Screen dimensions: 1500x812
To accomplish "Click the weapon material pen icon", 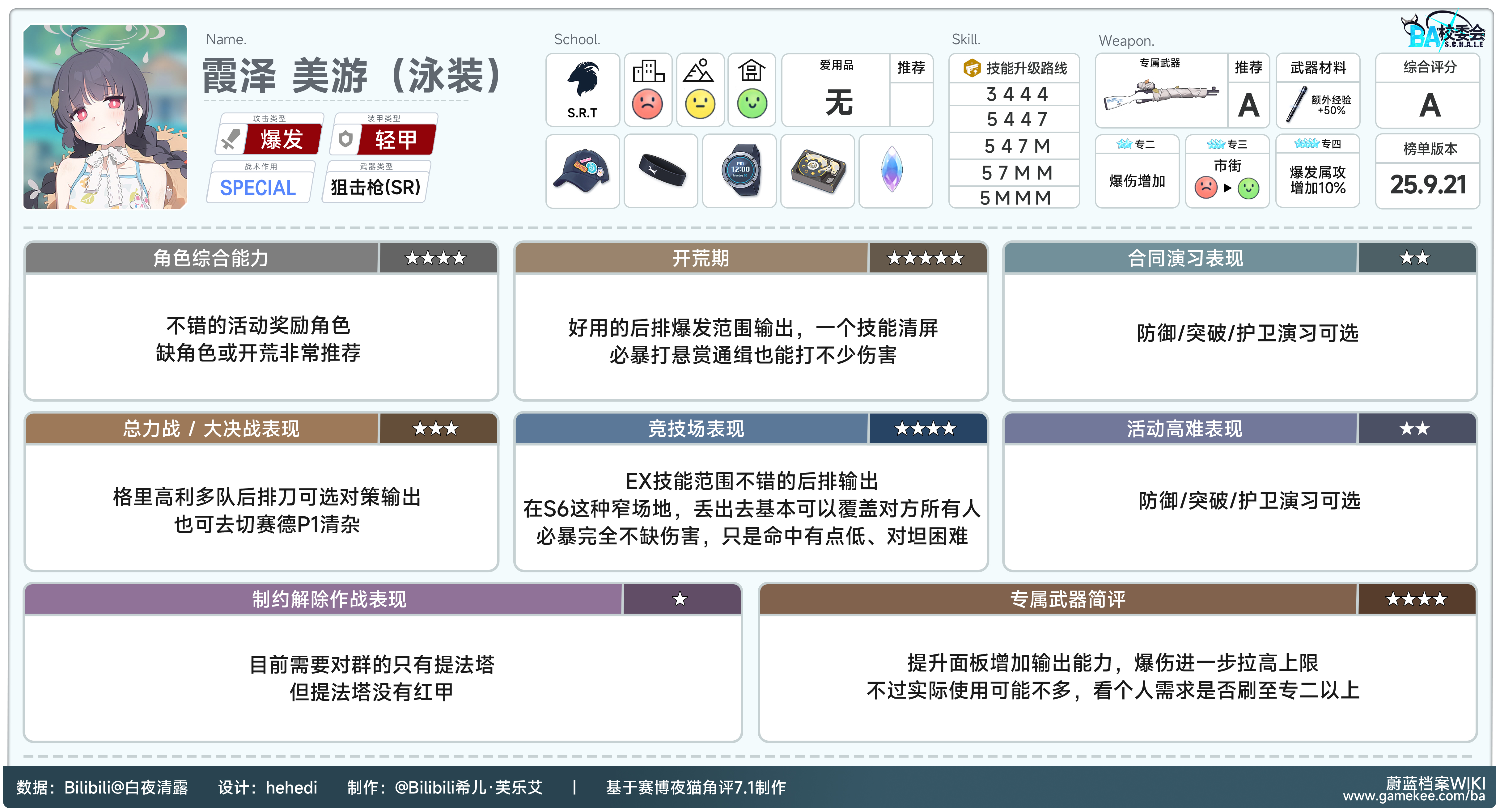I will (x=1296, y=105).
